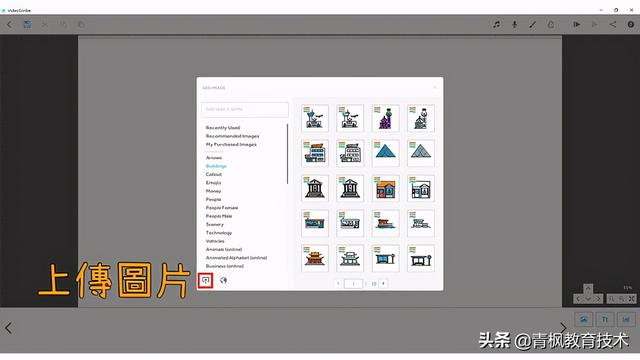The width and height of the screenshot is (640, 360).
Task: Click the back arrow in top toolbar
Action: pos(9,24)
